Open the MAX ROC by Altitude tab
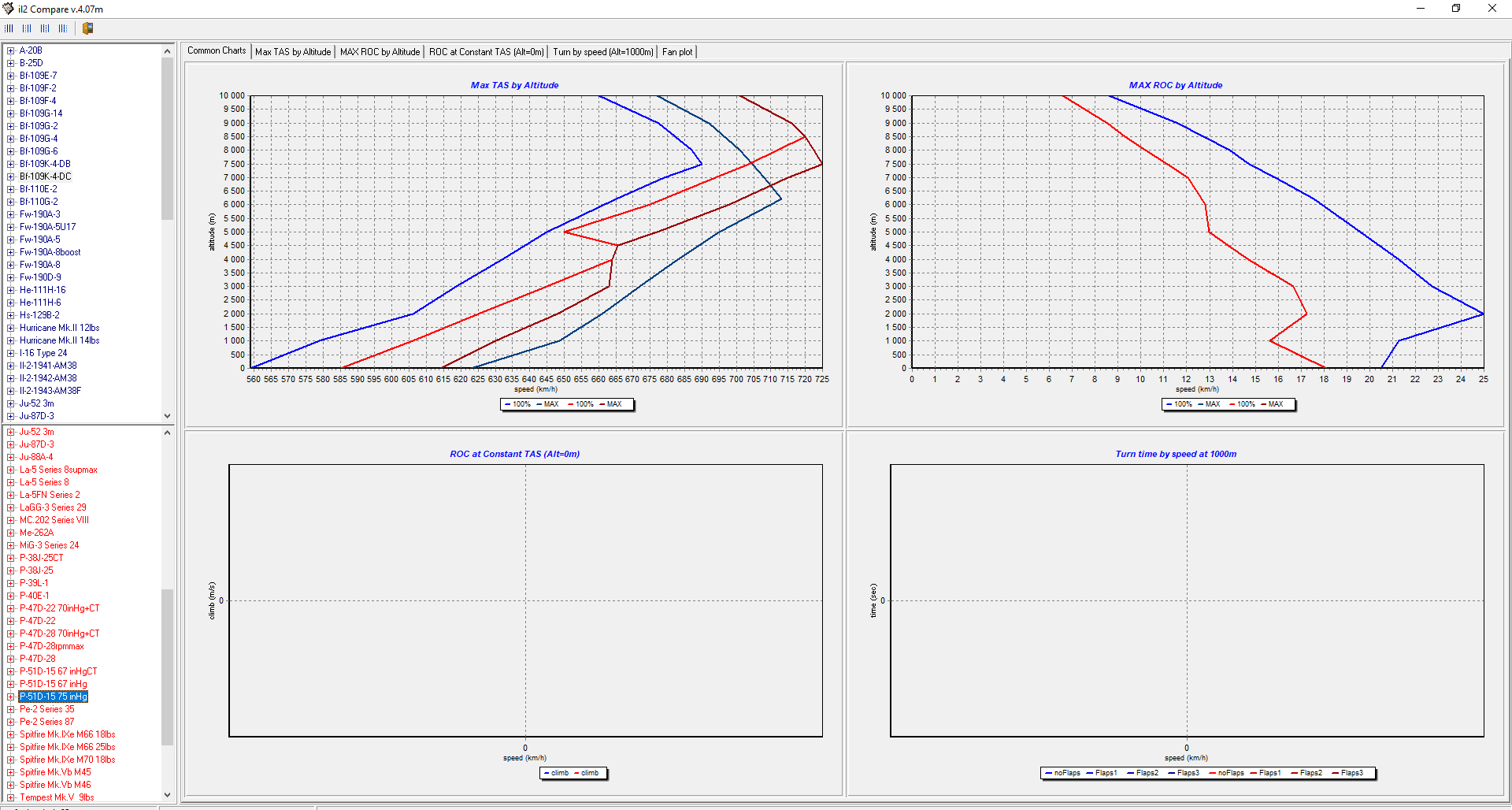The image size is (1512, 810). [x=380, y=52]
